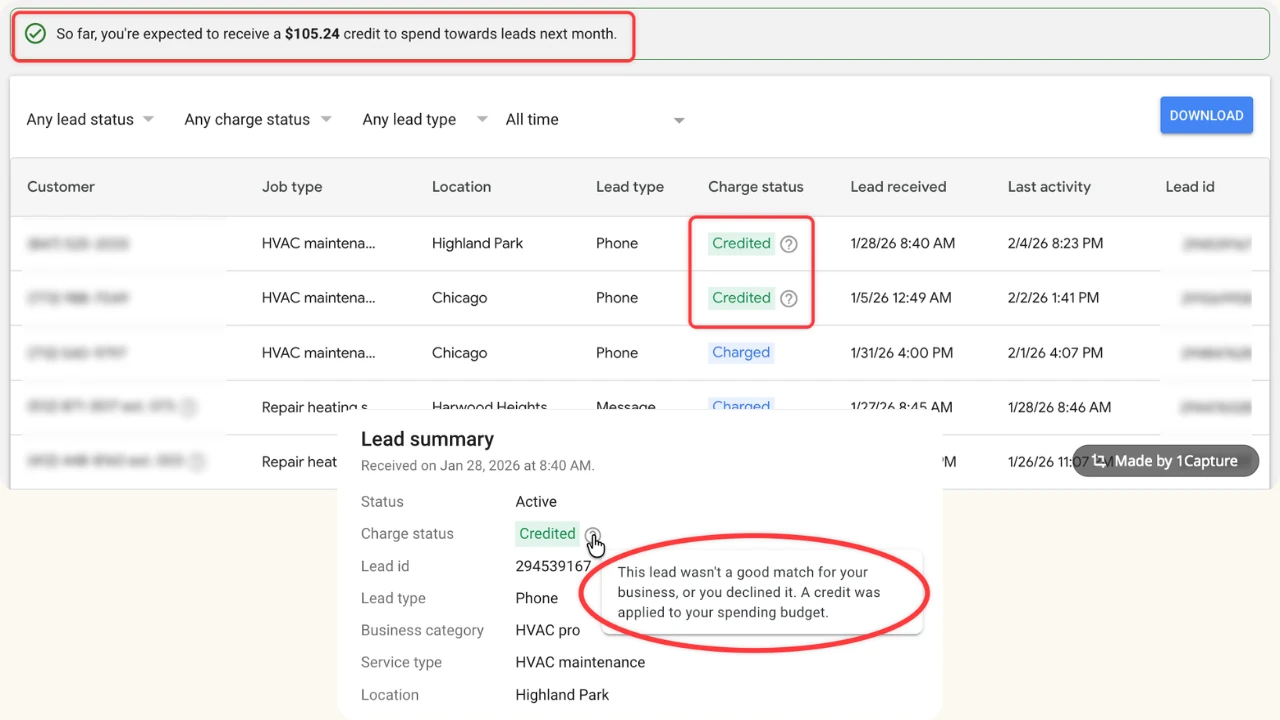Click help icon next to Credited in Lead summary
The height and width of the screenshot is (720, 1280).
pyautogui.click(x=593, y=534)
